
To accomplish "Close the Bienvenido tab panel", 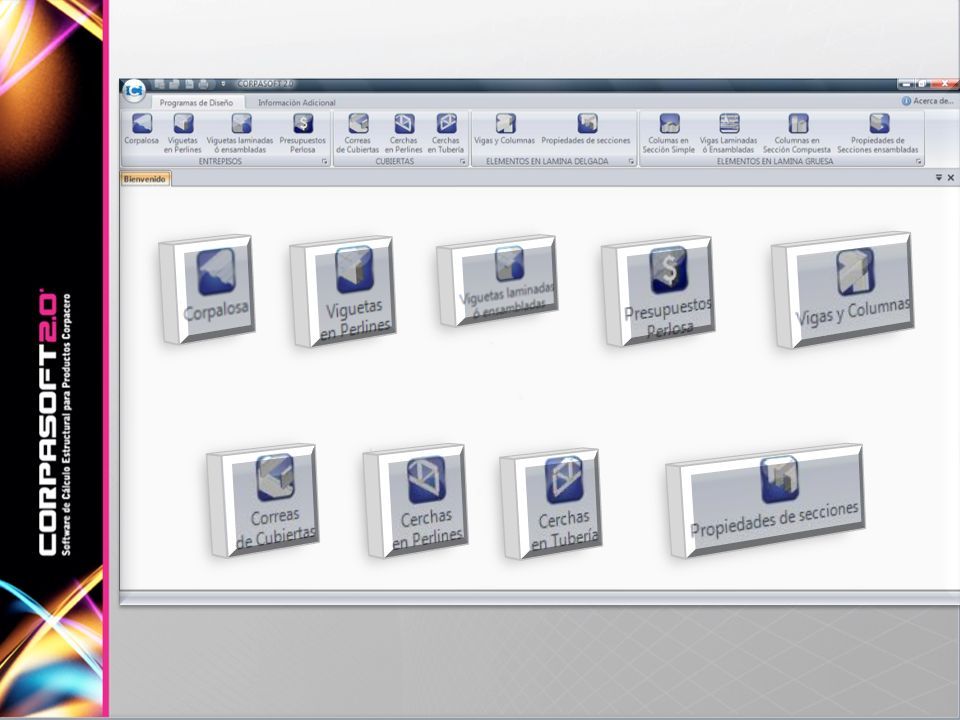I will coord(951,178).
